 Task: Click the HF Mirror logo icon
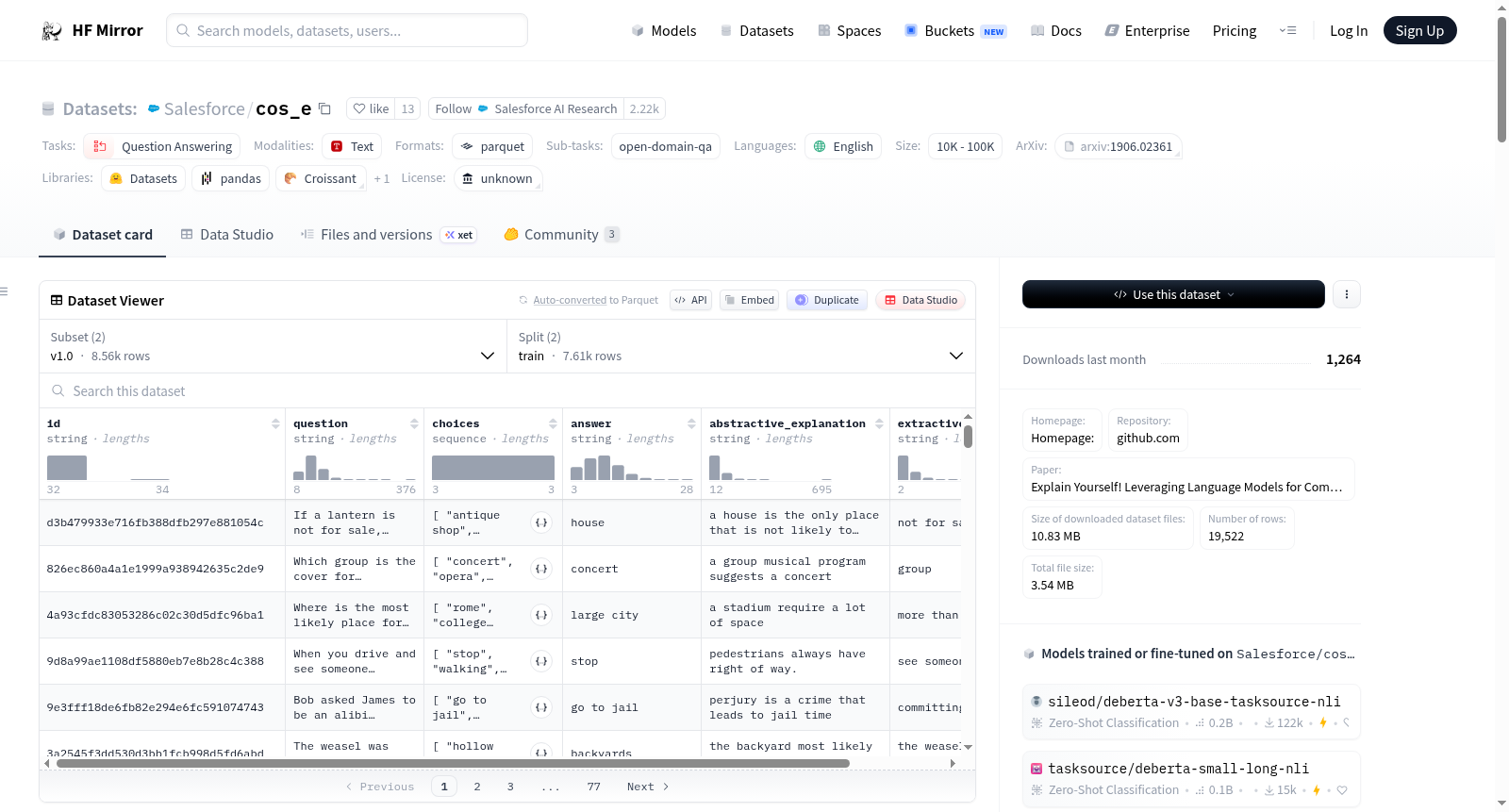click(x=52, y=31)
